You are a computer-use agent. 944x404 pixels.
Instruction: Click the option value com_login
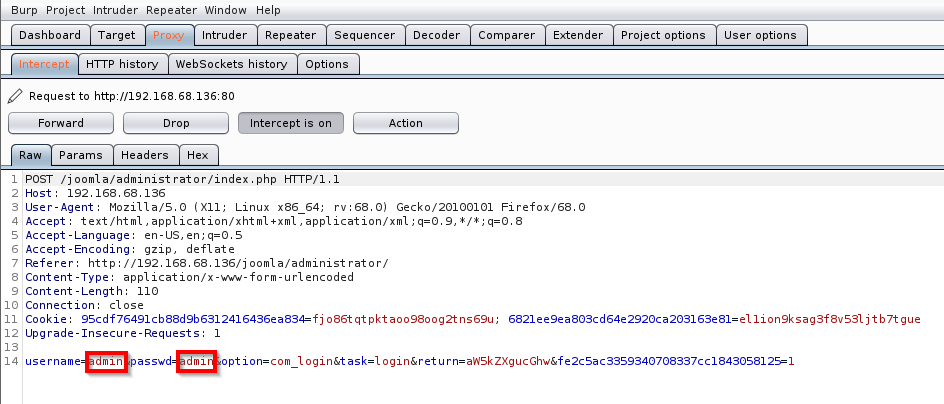pos(302,361)
